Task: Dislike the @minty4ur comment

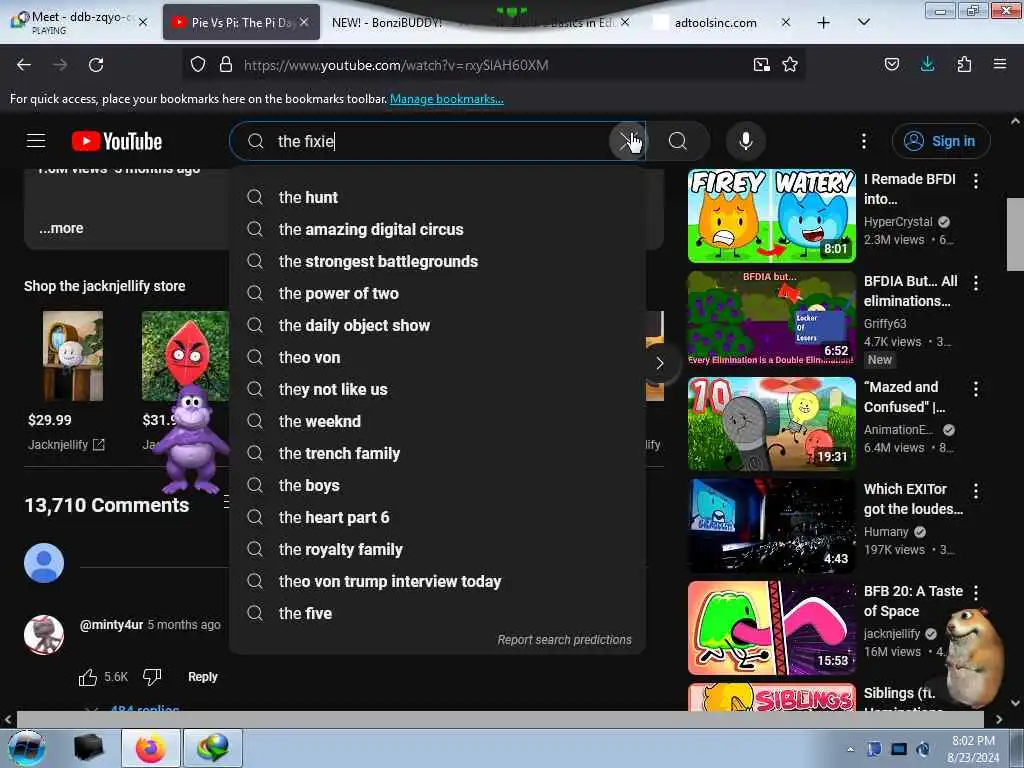Action: [x=152, y=677]
